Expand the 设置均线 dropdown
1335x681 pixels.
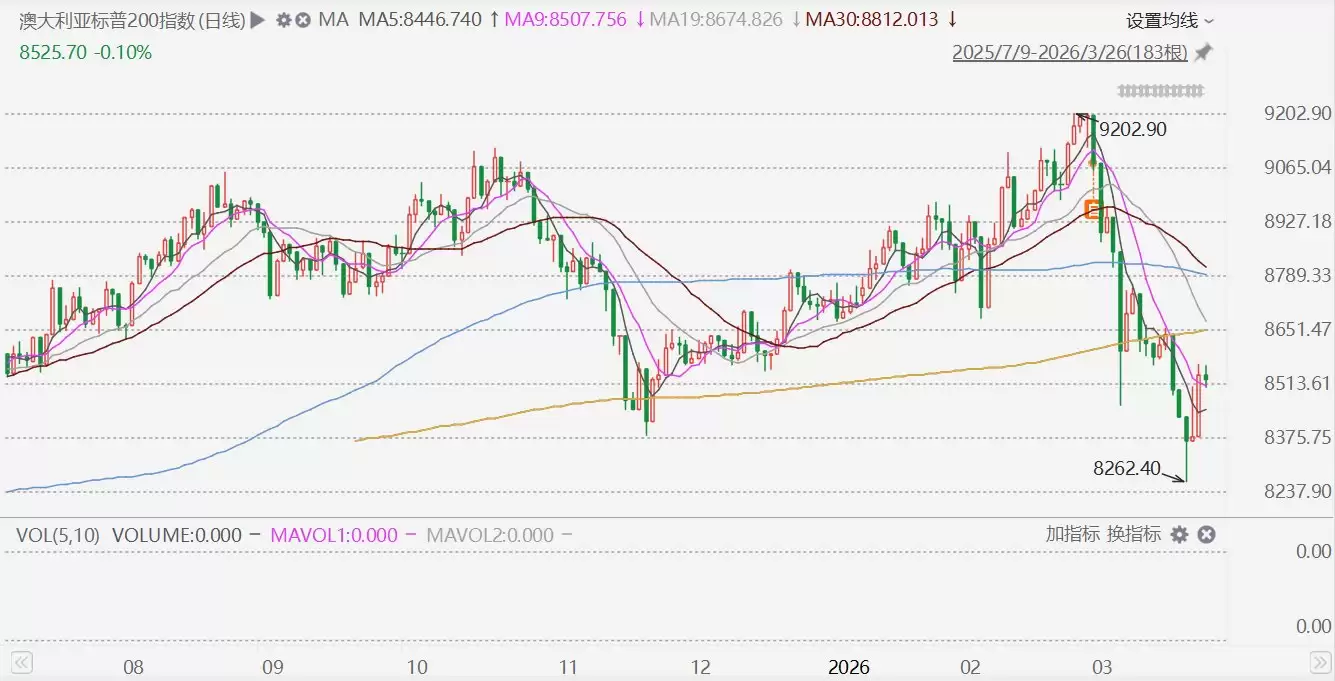(1170, 21)
